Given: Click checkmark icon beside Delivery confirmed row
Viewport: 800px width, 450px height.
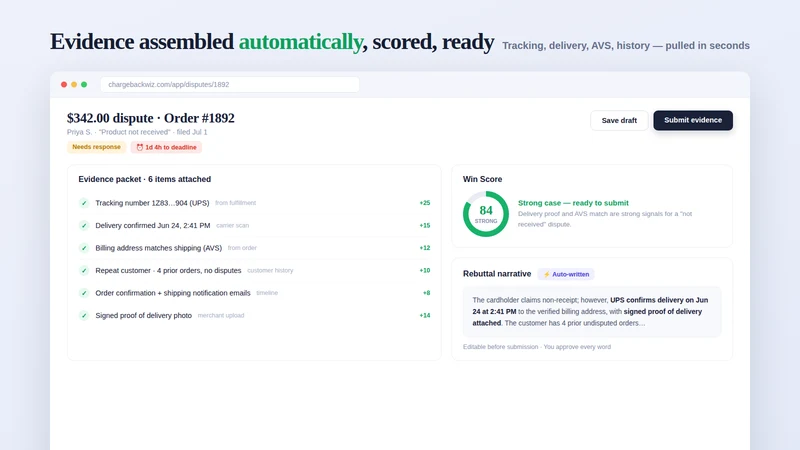Looking at the screenshot, I should tap(84, 226).
